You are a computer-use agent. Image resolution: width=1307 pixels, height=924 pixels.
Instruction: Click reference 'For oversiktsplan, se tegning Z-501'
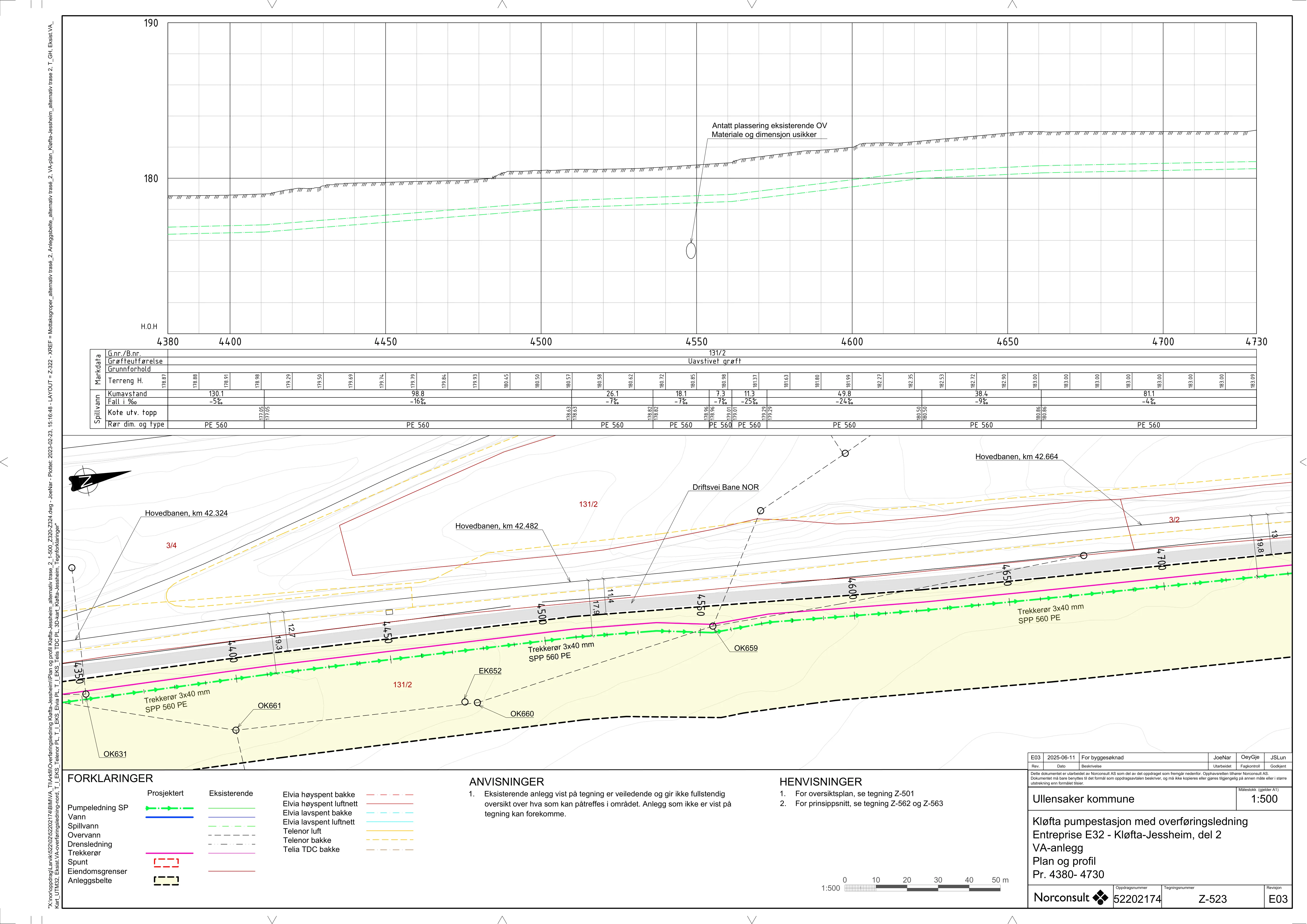pos(855,794)
